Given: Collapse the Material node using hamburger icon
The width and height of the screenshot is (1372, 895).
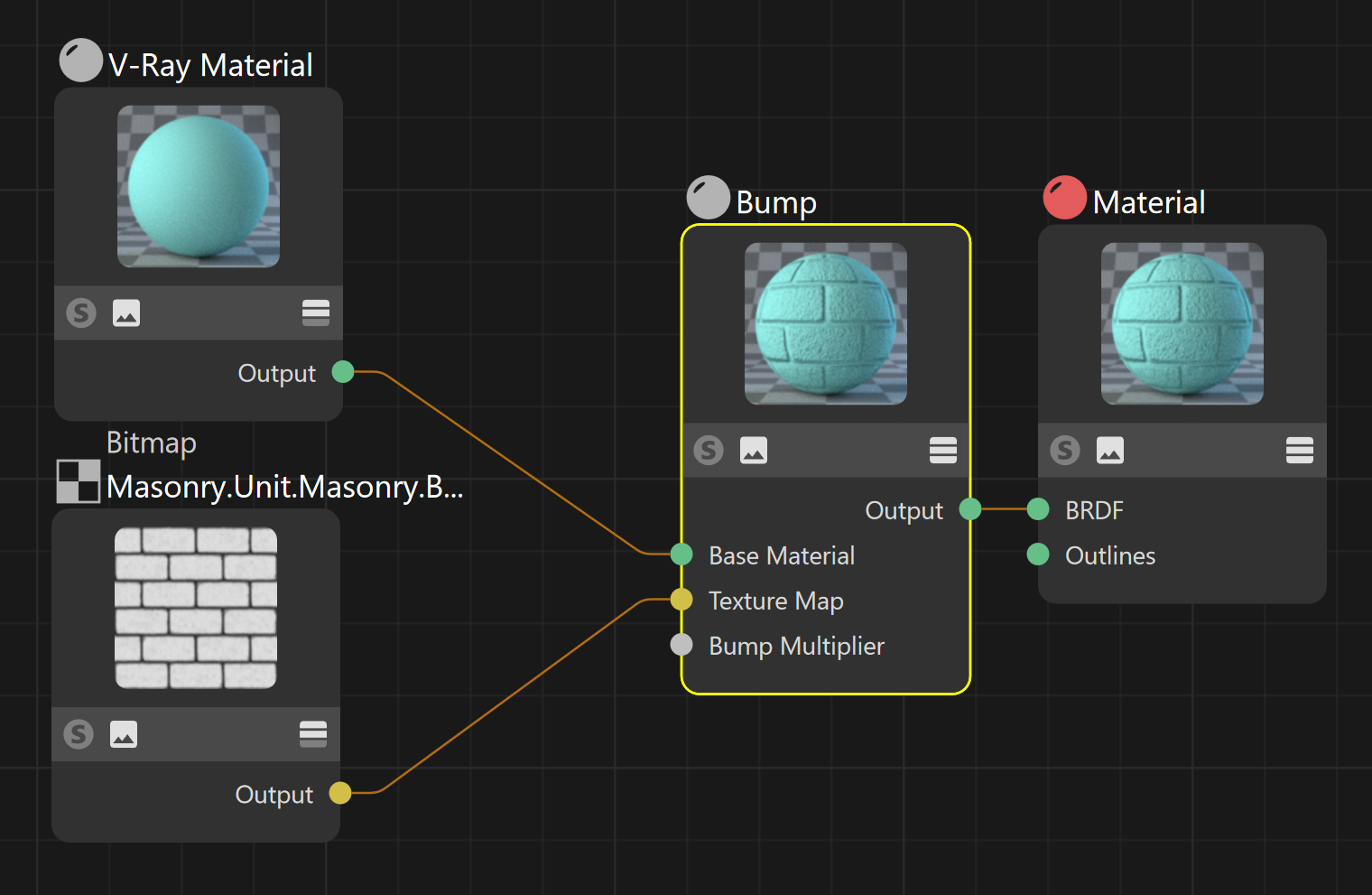Looking at the screenshot, I should (x=1300, y=450).
